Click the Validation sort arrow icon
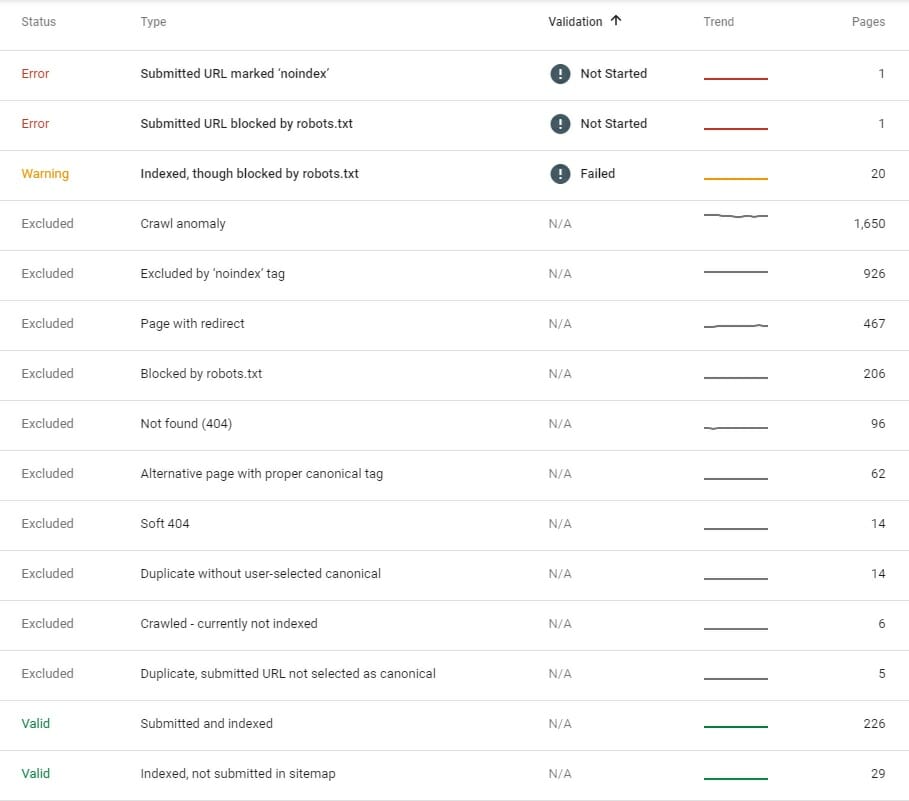The height and width of the screenshot is (801, 909). point(616,21)
